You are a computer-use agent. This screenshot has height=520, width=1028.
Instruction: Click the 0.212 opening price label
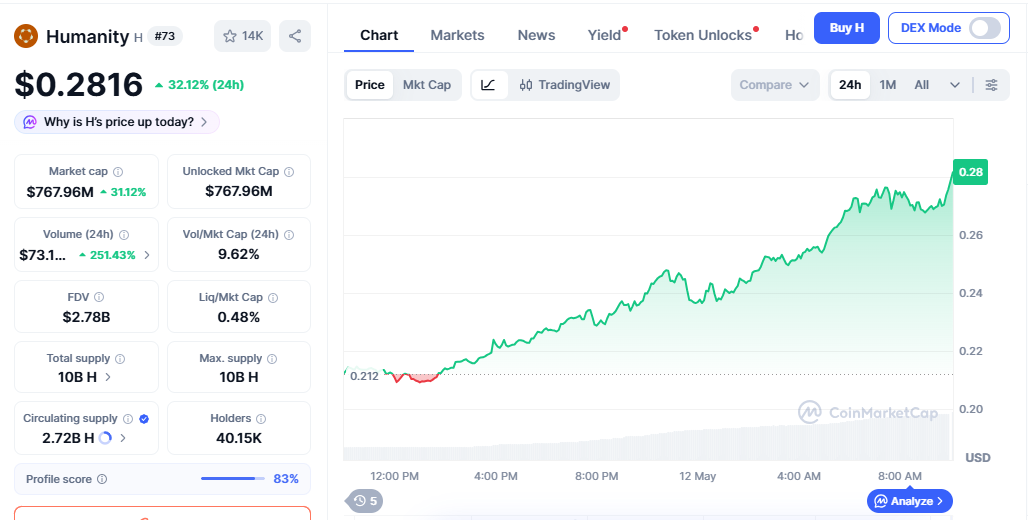[x=364, y=376]
